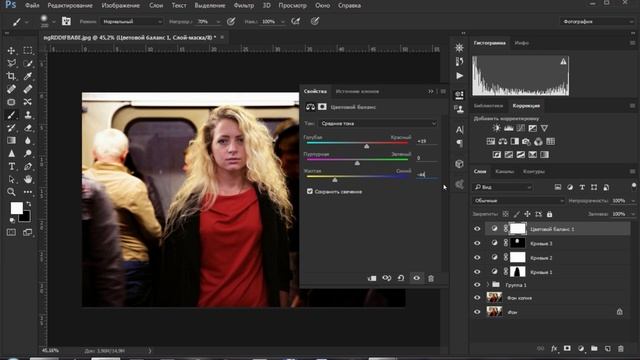Click the Brightness/Contrast sun adjustment icon
Image resolution: width=640 pixels, height=360 pixels.
496,128
